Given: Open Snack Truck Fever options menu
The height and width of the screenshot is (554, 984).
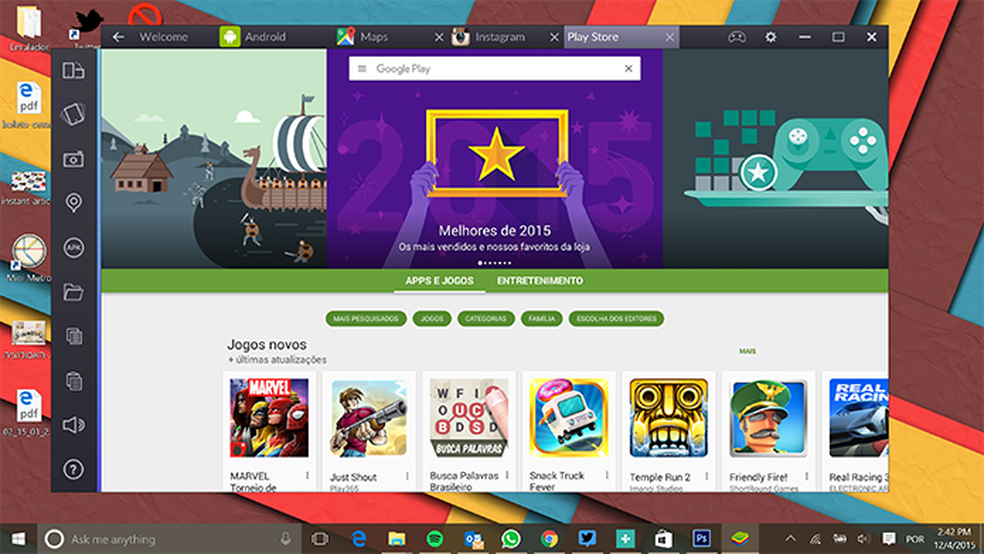Looking at the screenshot, I should [x=607, y=476].
